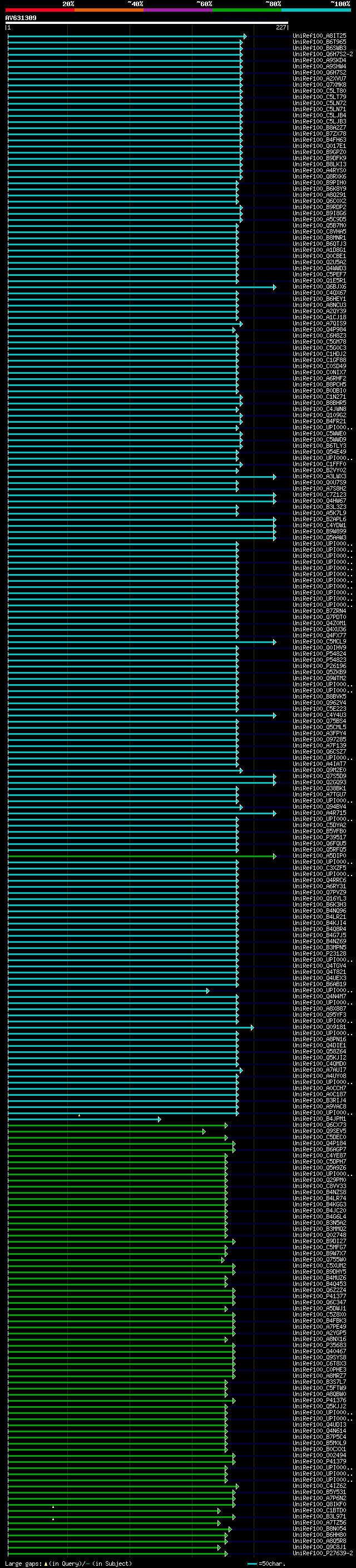Click hit label UniRef100_P39517
The width and height of the screenshot is (356, 1568).
click(x=319, y=838)
